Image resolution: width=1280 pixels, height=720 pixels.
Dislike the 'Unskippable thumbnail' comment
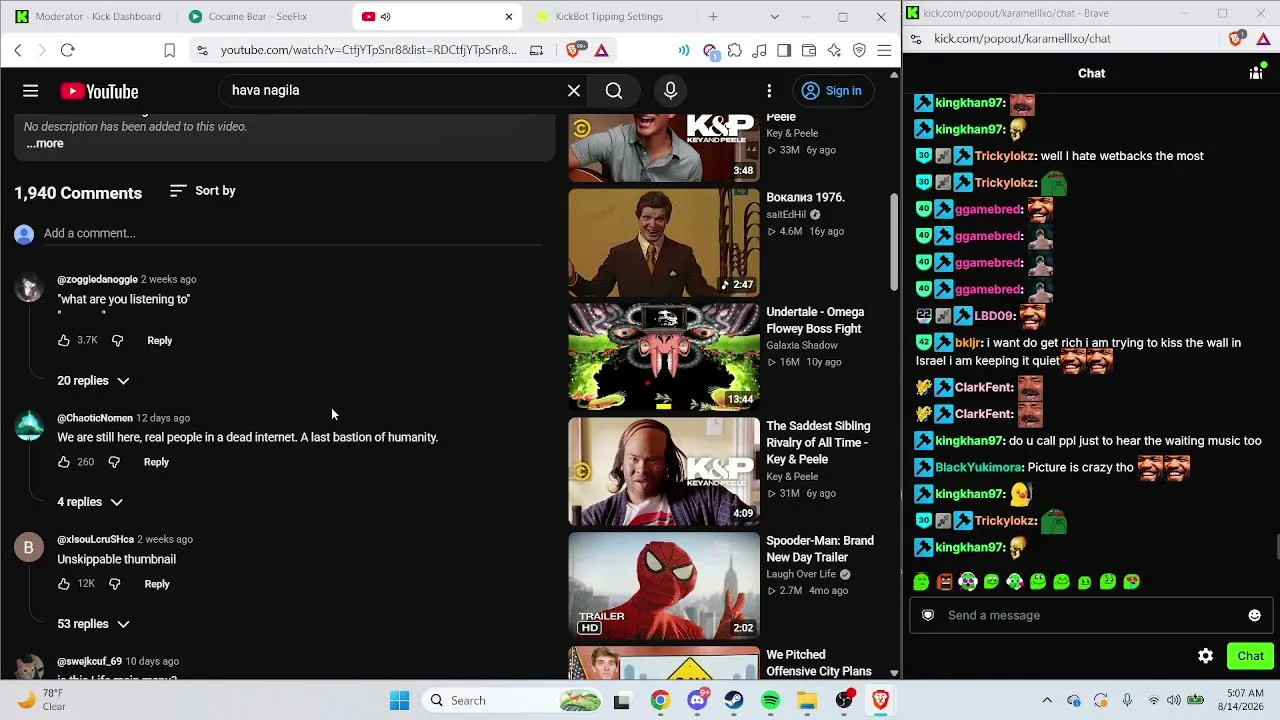tap(114, 584)
